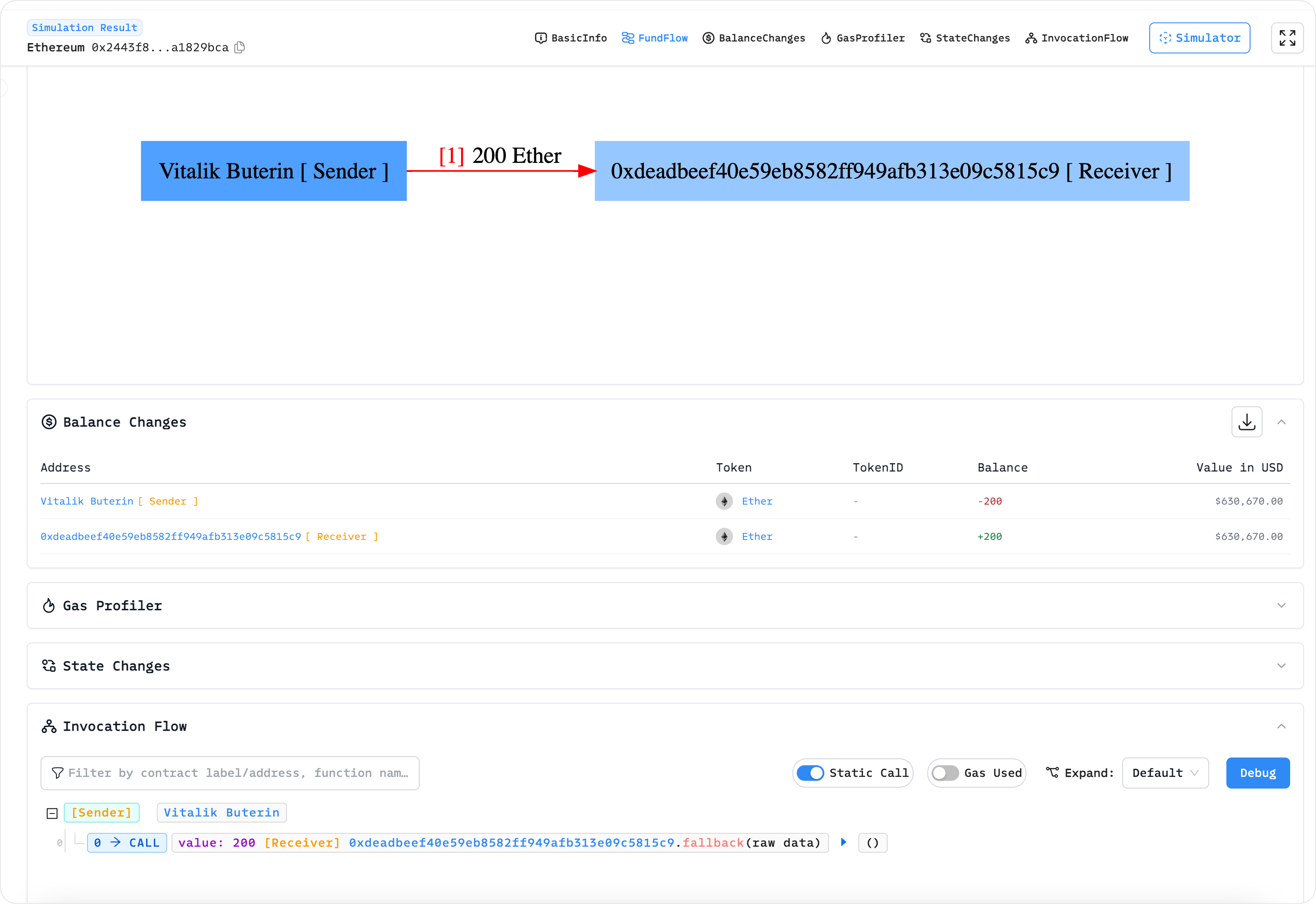Image resolution: width=1316 pixels, height=904 pixels.
Task: Disable the Static Call toggle
Action: click(810, 773)
